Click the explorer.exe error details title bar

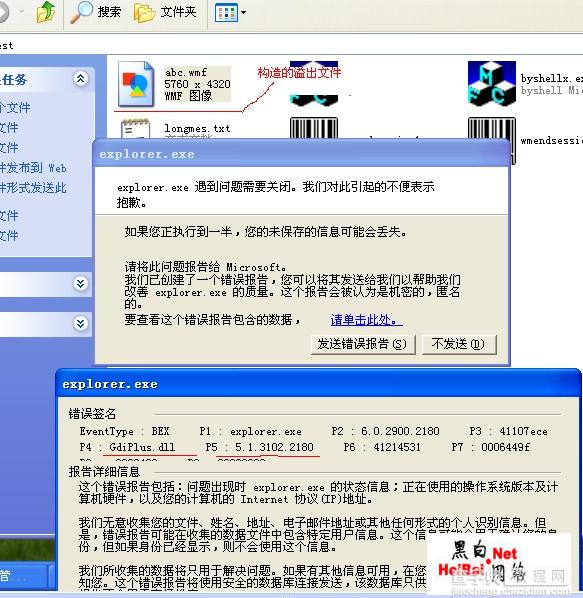[318, 384]
